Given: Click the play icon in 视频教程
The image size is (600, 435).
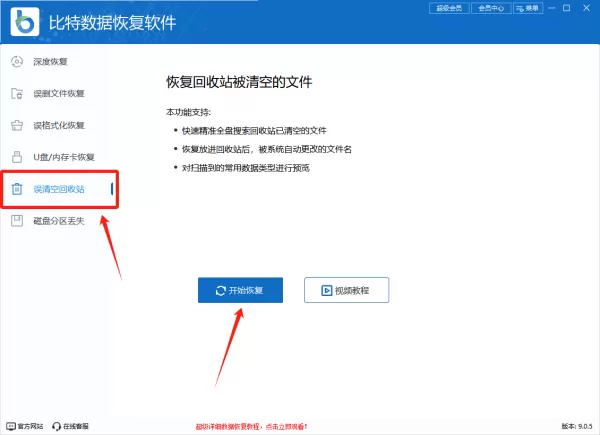Looking at the screenshot, I should coord(326,291).
